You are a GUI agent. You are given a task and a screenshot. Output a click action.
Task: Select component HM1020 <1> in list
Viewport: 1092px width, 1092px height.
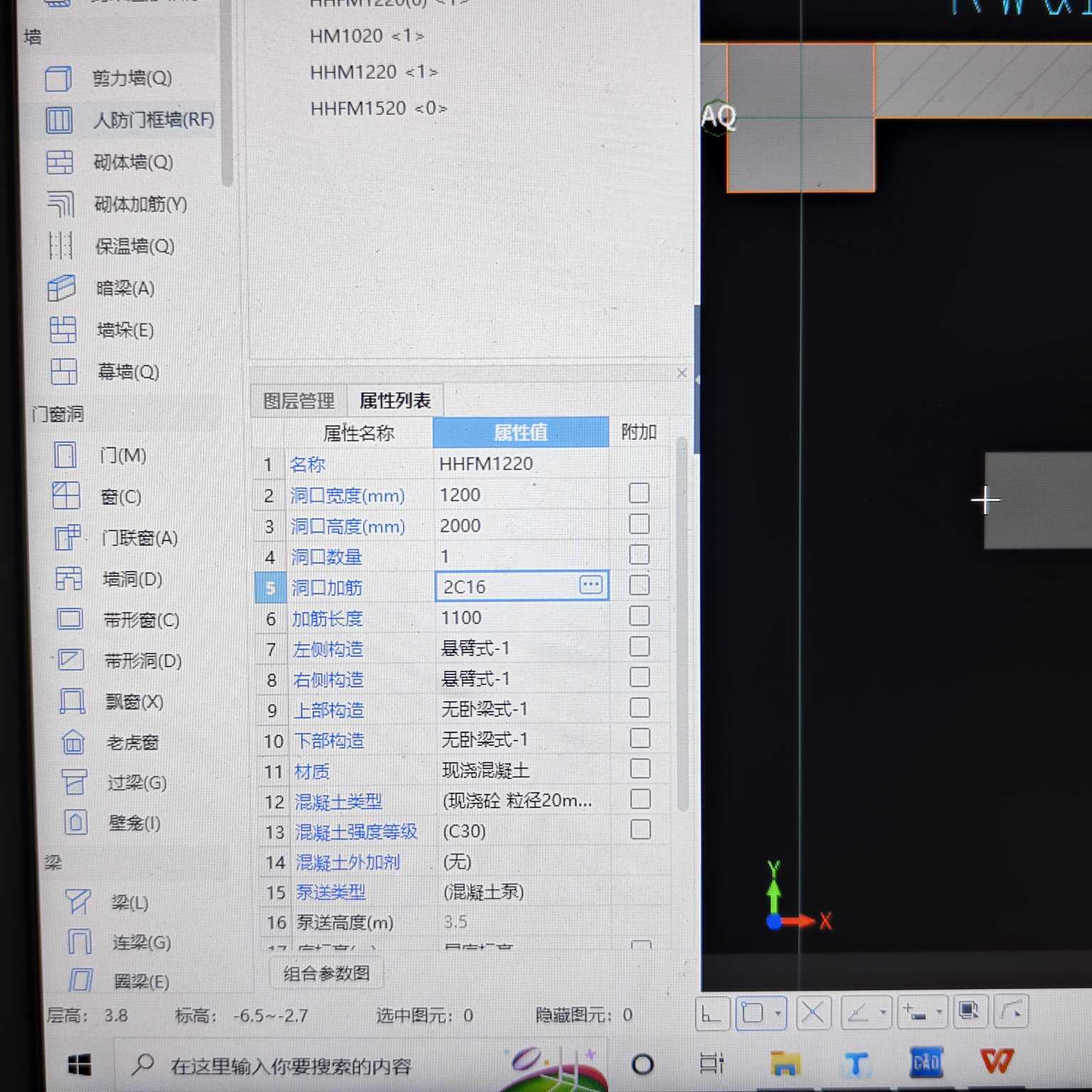[367, 36]
